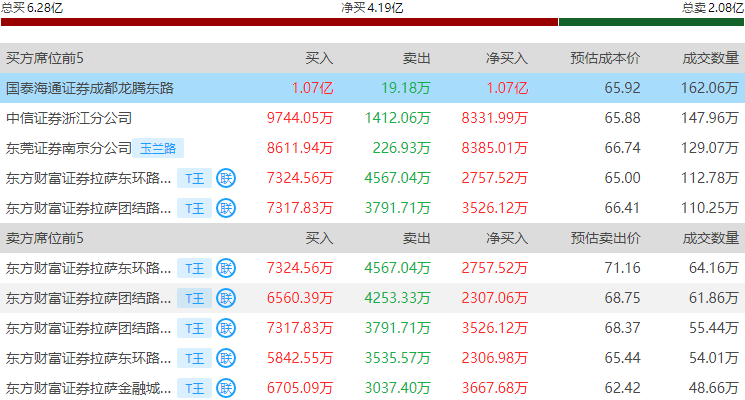
Task: Click the 4253.33万 sell amount
Action: point(397,298)
